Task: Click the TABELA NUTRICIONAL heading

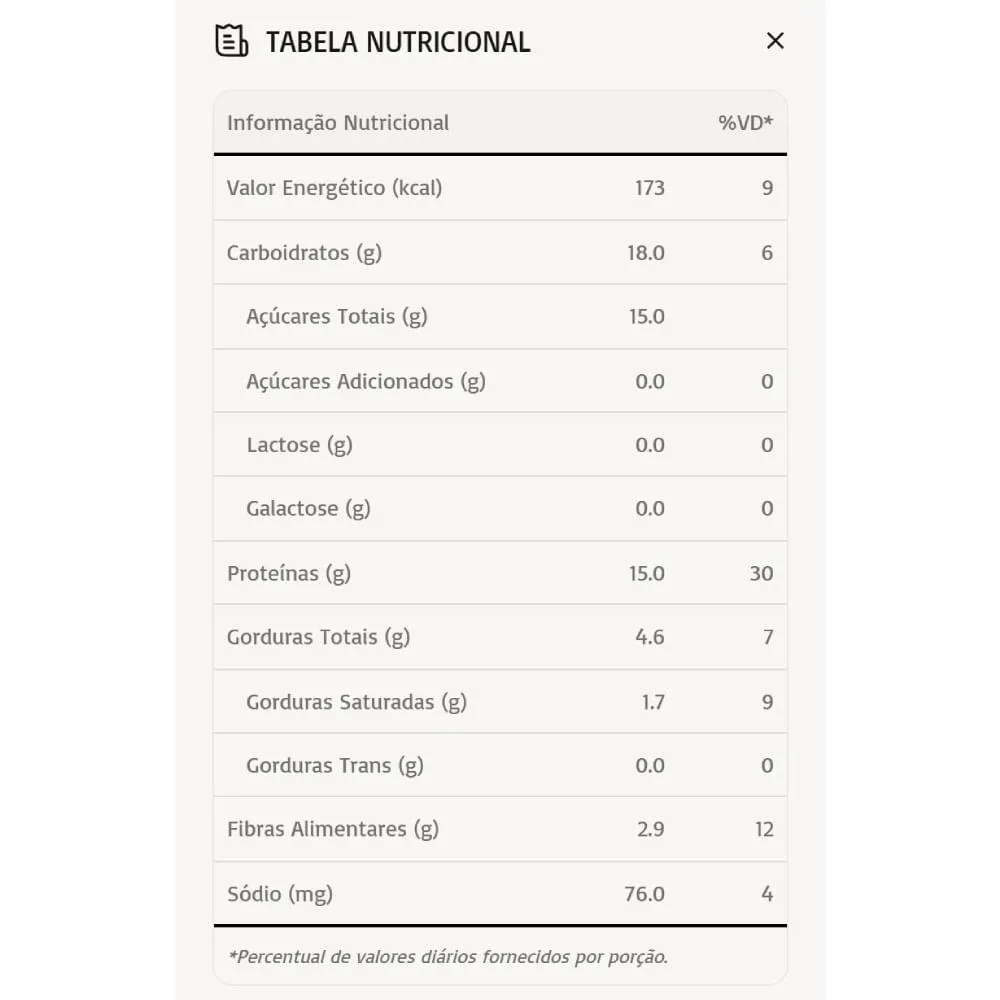Action: tap(397, 42)
